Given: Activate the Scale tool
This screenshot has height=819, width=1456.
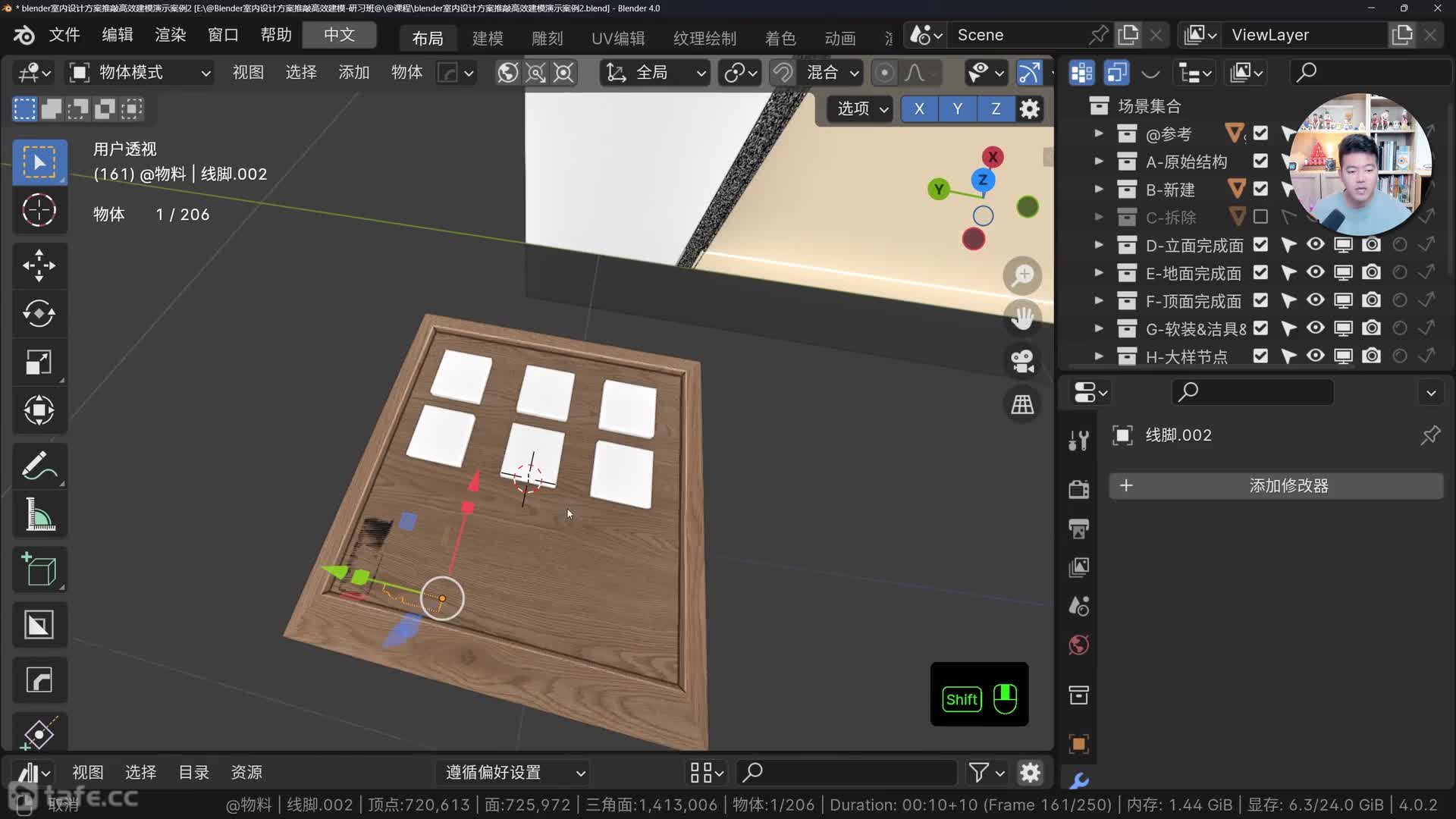Looking at the screenshot, I should click(x=39, y=362).
